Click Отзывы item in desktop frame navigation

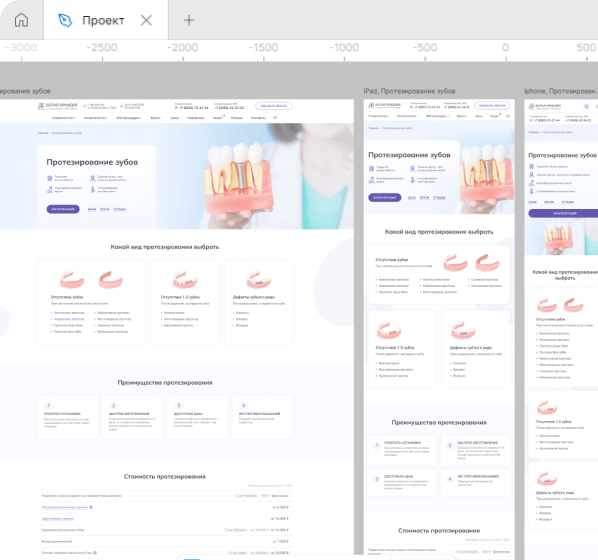pyautogui.click(x=236, y=118)
